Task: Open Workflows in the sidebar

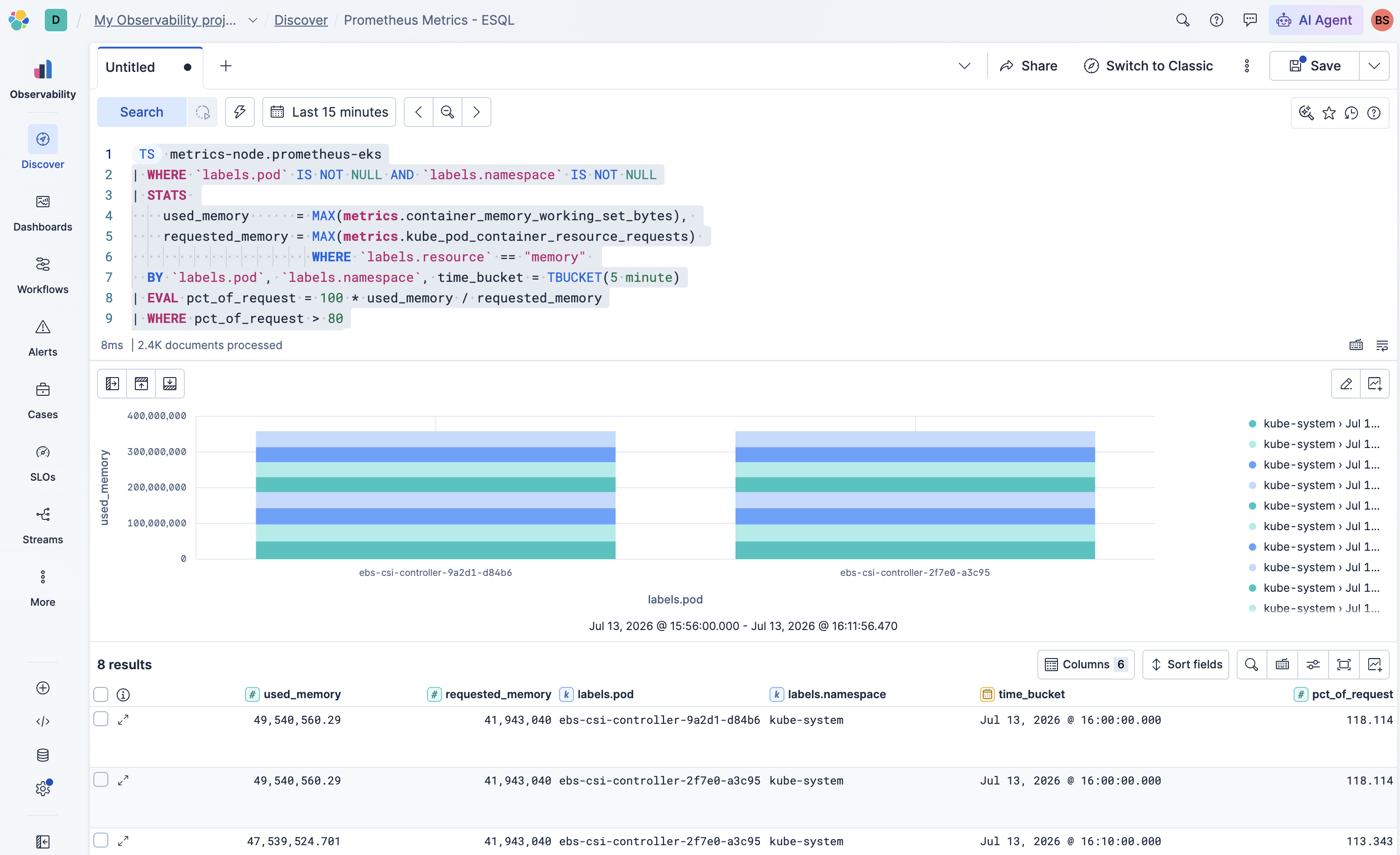Action: pos(42,275)
